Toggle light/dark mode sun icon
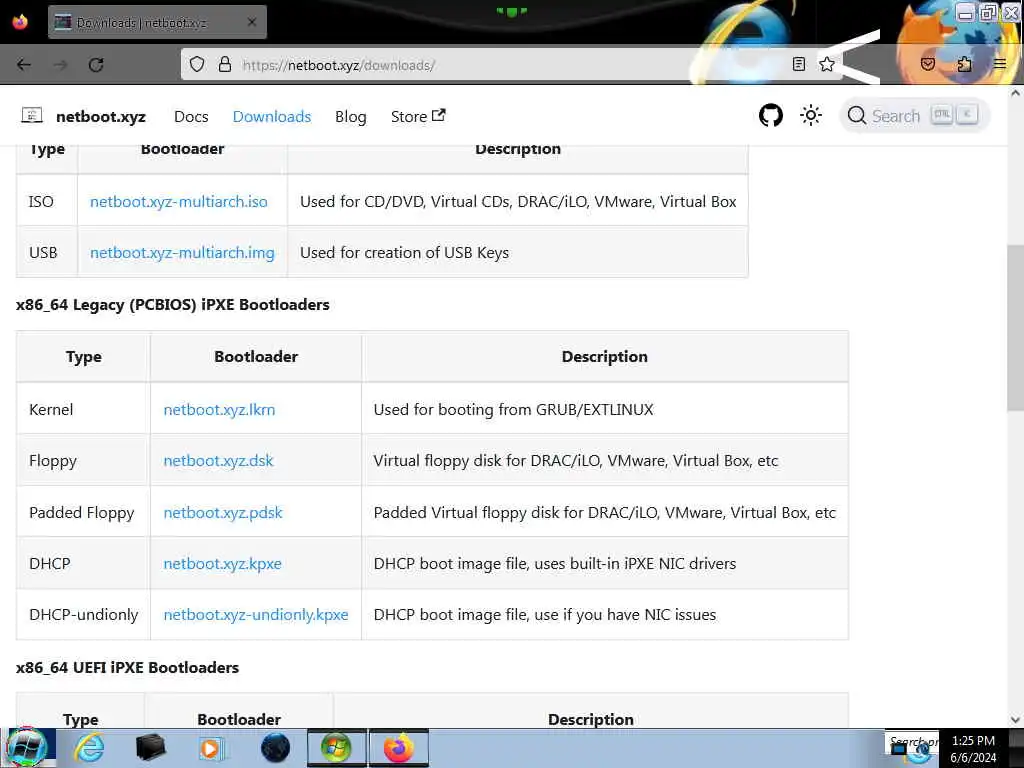This screenshot has width=1024, height=768. coord(810,116)
